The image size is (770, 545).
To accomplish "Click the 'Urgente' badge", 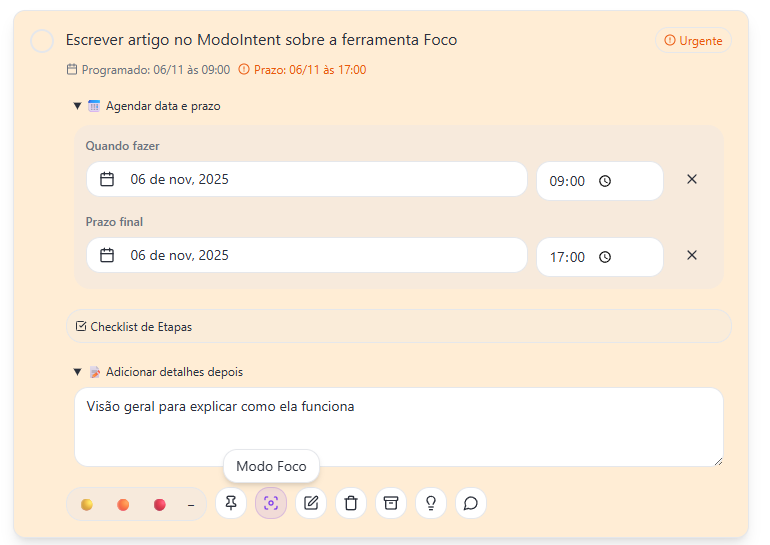I will [693, 41].
